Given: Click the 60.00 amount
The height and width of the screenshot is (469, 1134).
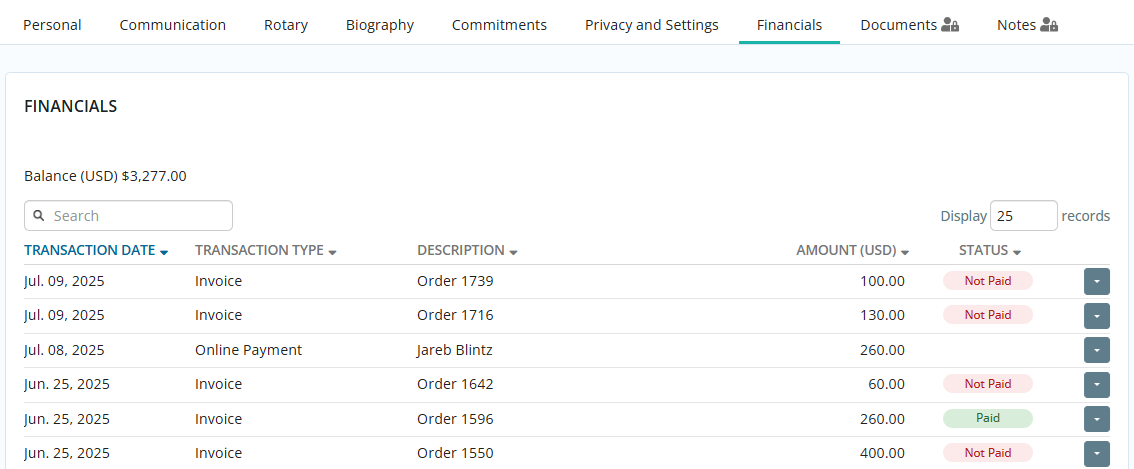Looking at the screenshot, I should pyautogui.click(x=887, y=384).
